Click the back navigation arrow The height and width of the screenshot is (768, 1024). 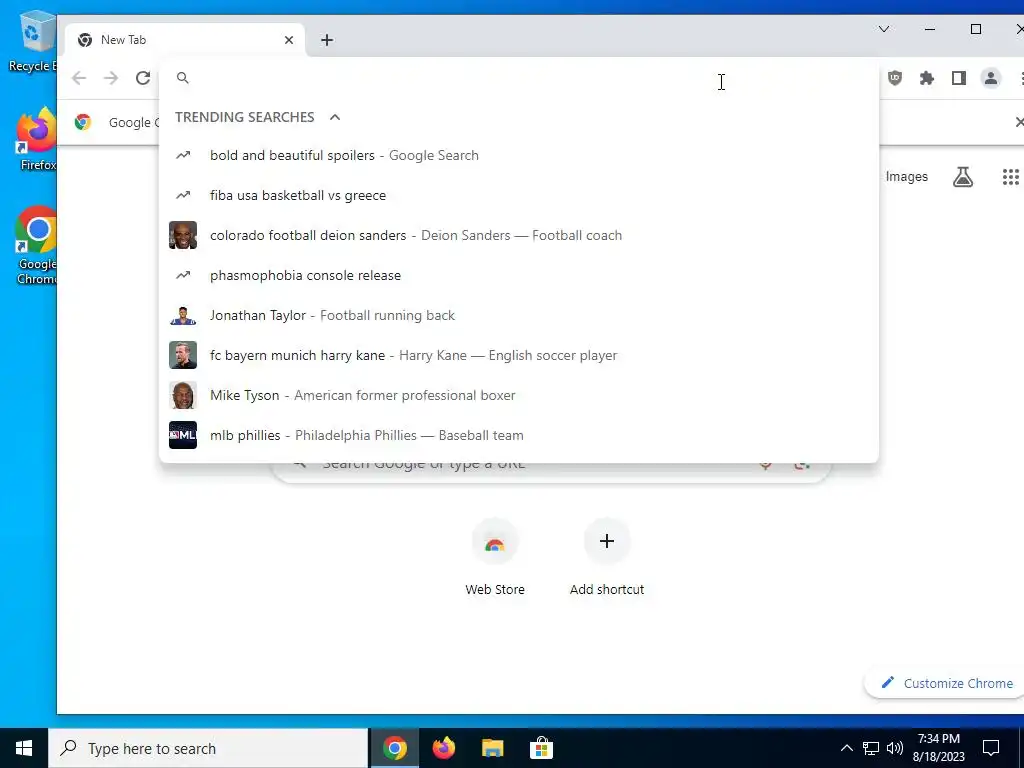(x=79, y=78)
